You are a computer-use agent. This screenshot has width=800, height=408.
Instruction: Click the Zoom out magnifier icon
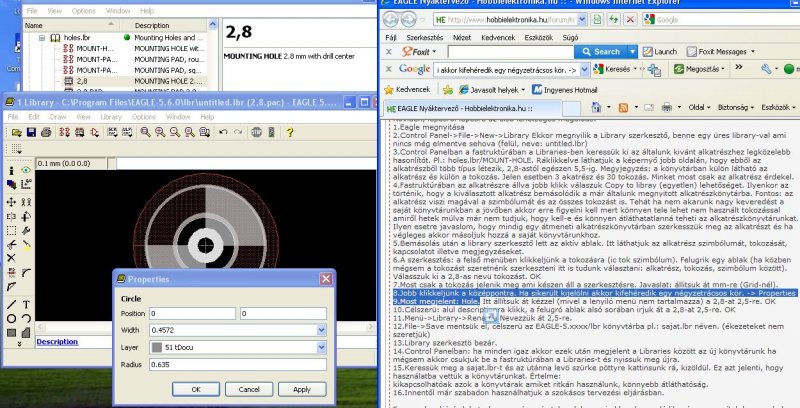(x=175, y=133)
